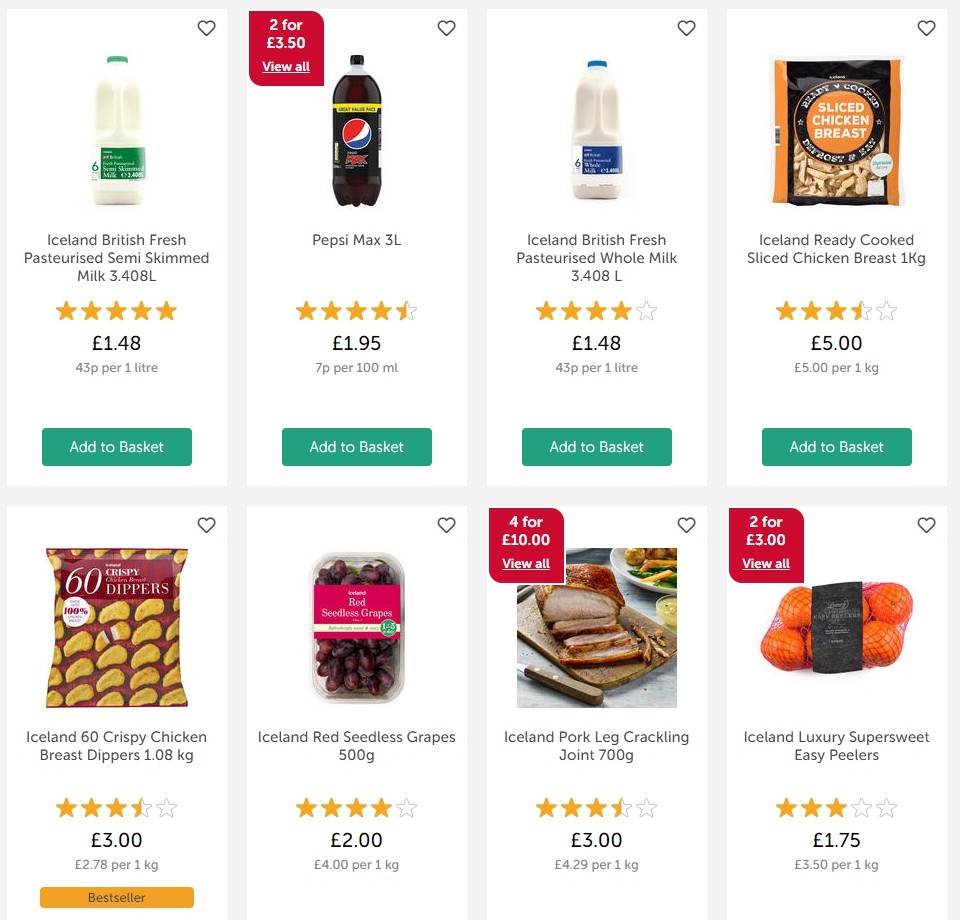Add Pepsi Max 3L to basket

[x=357, y=447]
